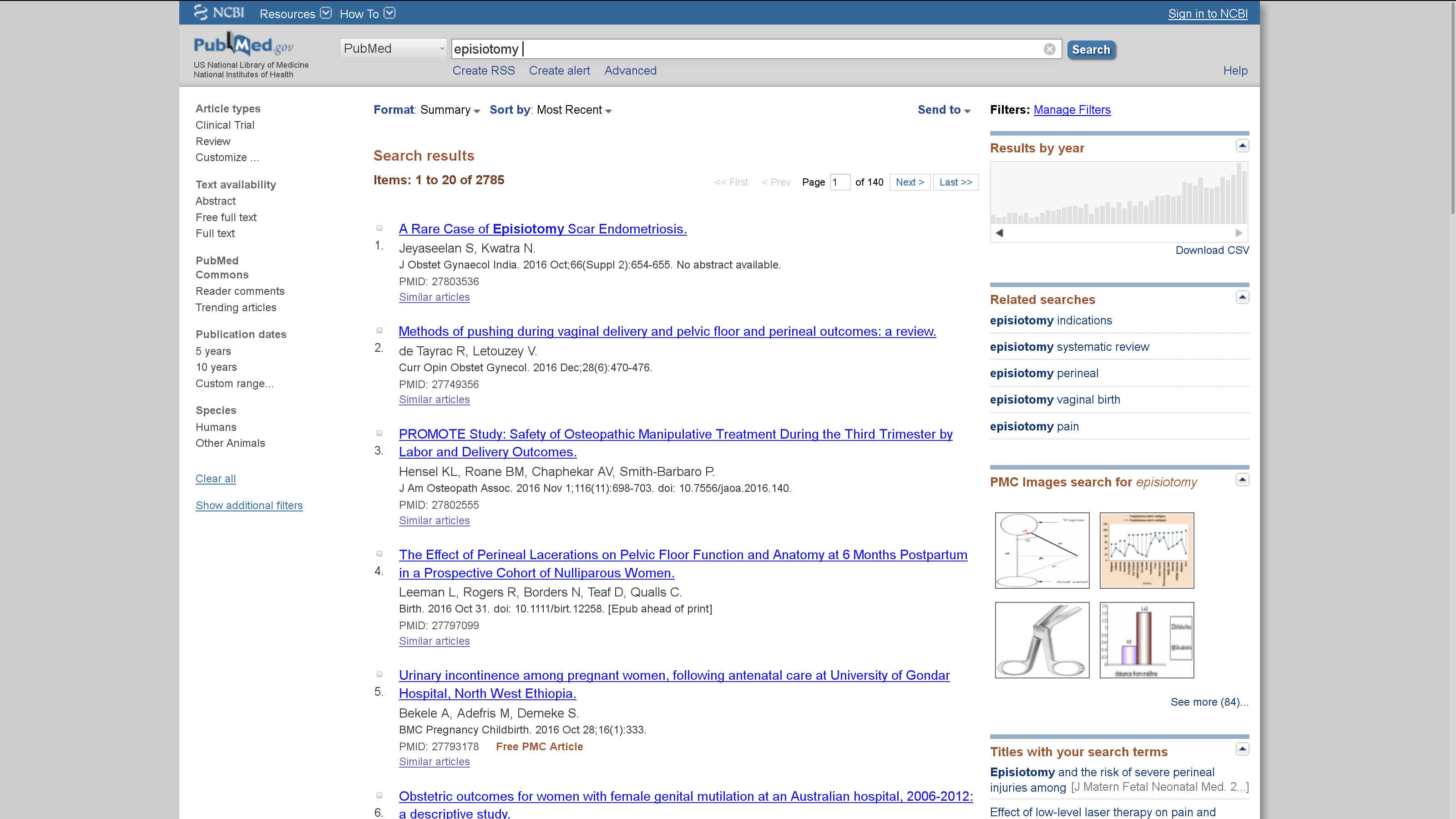Open Create alert link
Viewport: 1456px width, 819px height.
click(x=559, y=71)
